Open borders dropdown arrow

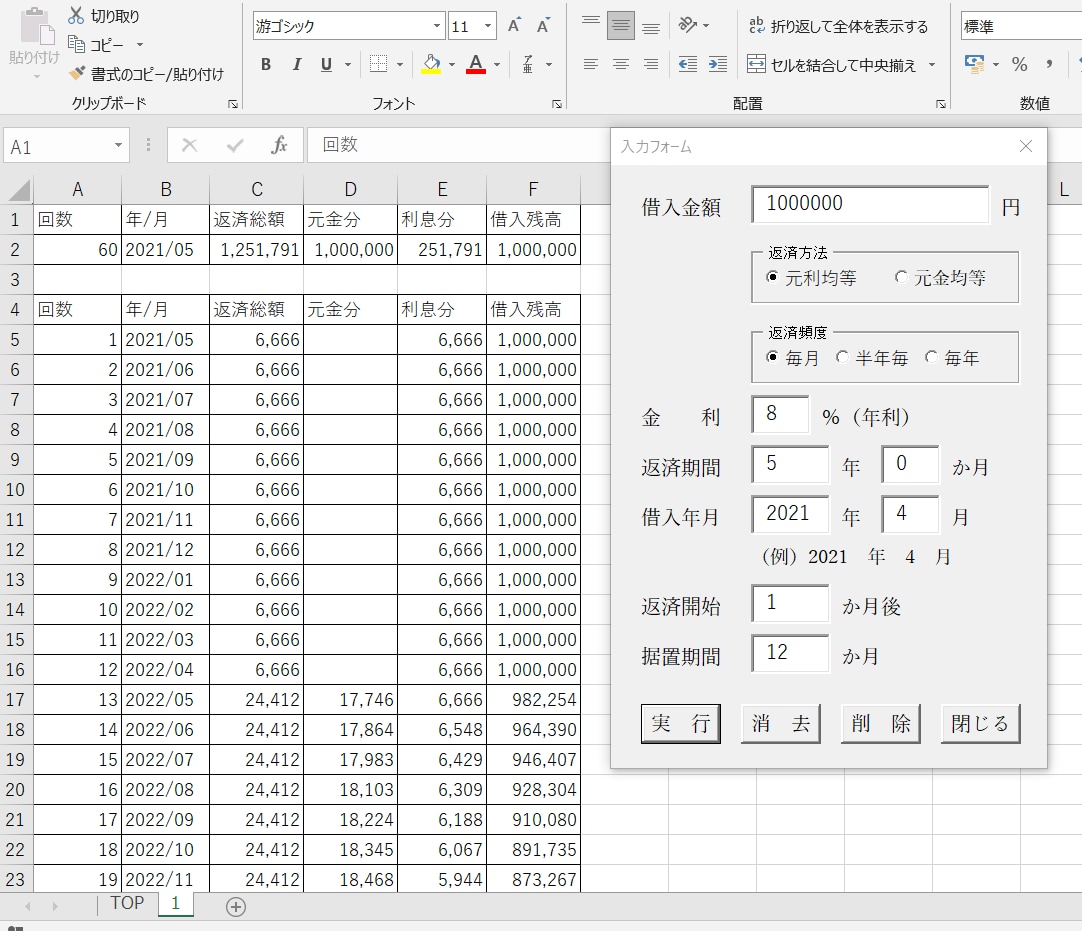400,65
